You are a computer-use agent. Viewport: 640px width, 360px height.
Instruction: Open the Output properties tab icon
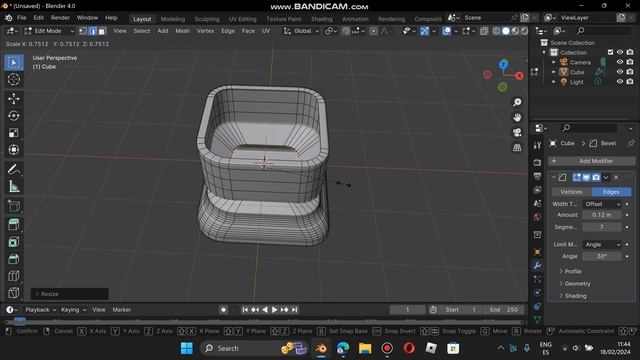537,176
